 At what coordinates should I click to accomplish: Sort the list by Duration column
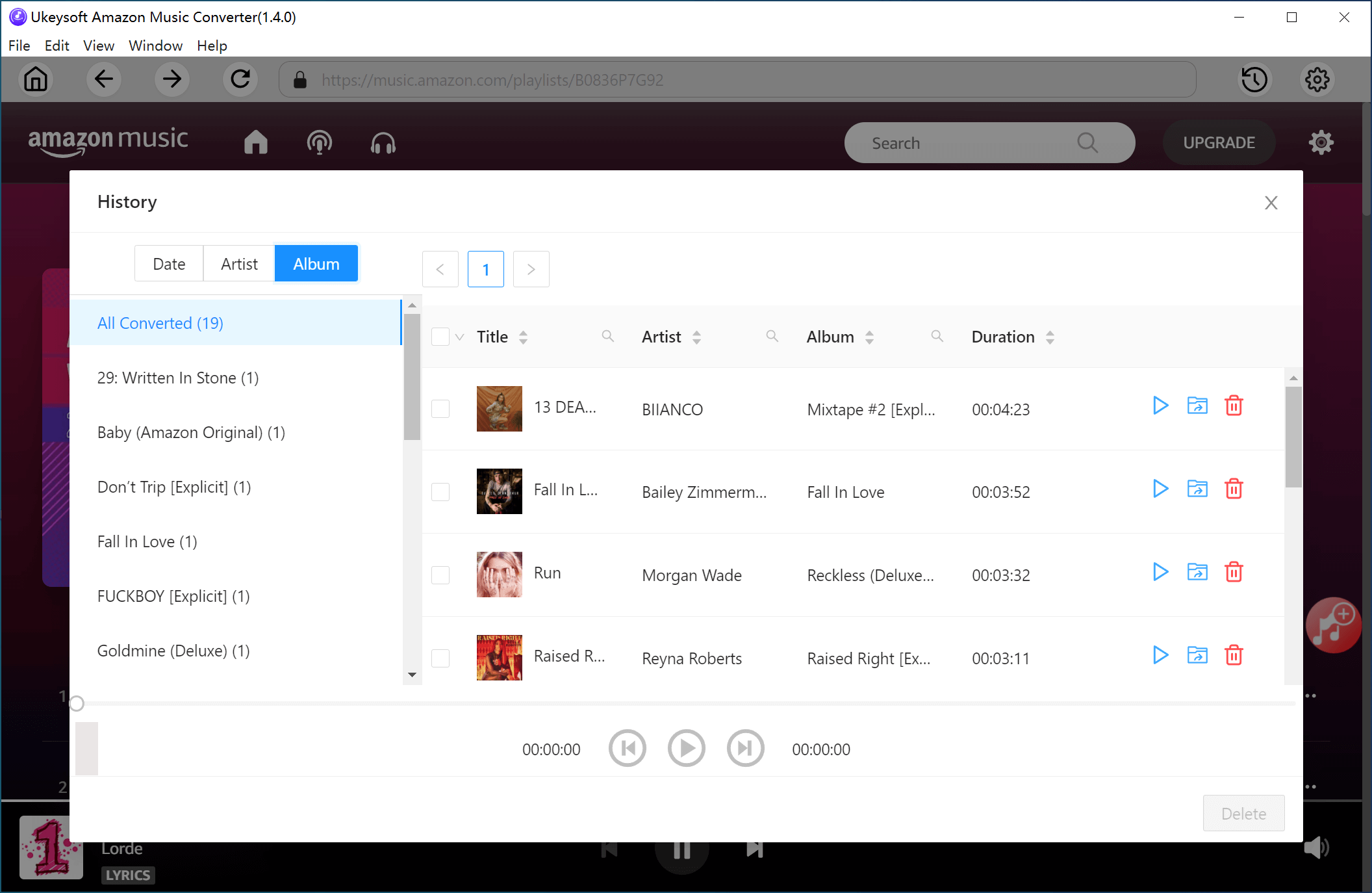(x=1050, y=337)
